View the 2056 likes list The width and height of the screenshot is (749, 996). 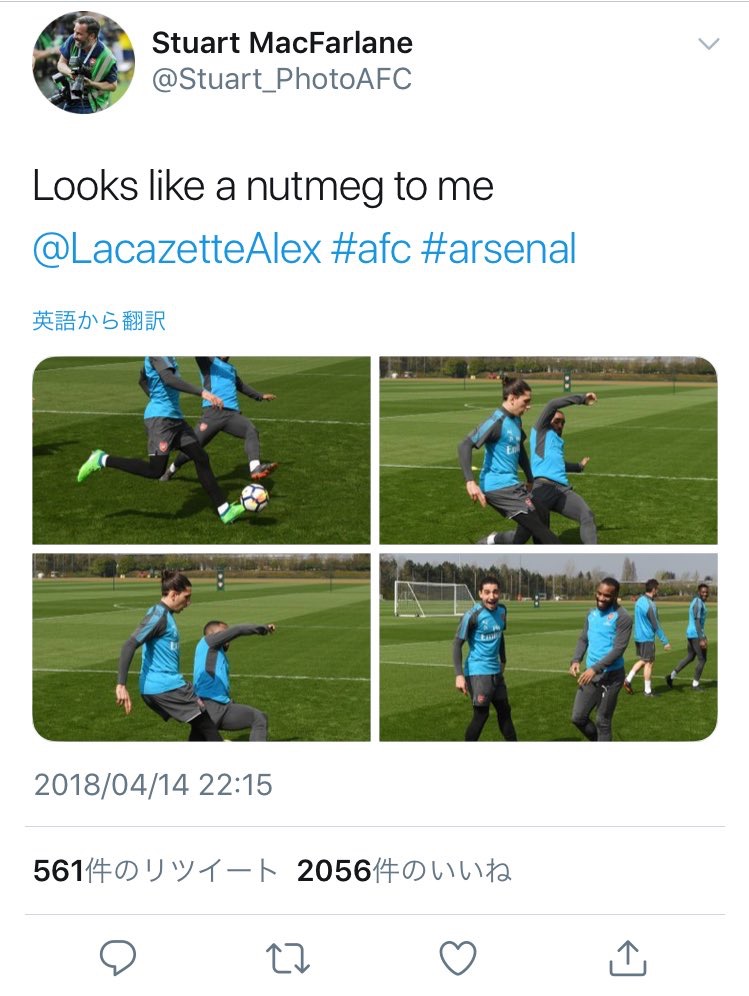[x=404, y=871]
